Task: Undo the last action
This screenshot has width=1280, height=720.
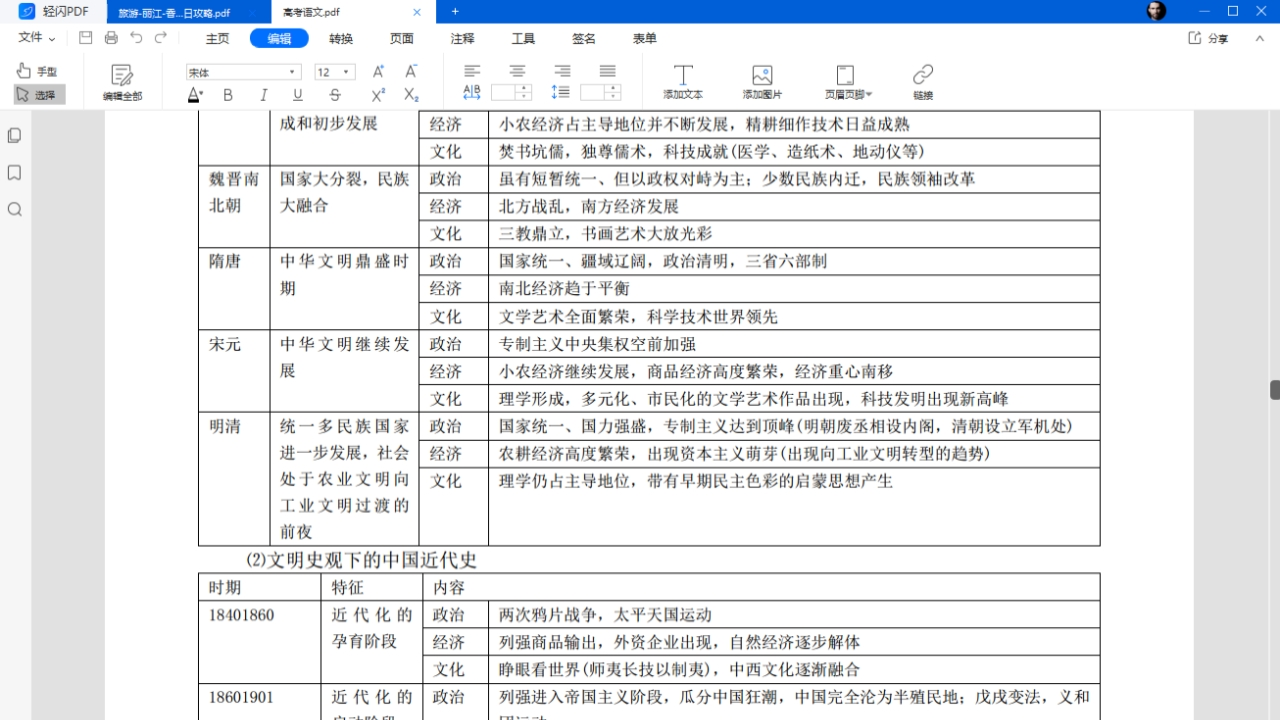Action: (136, 38)
